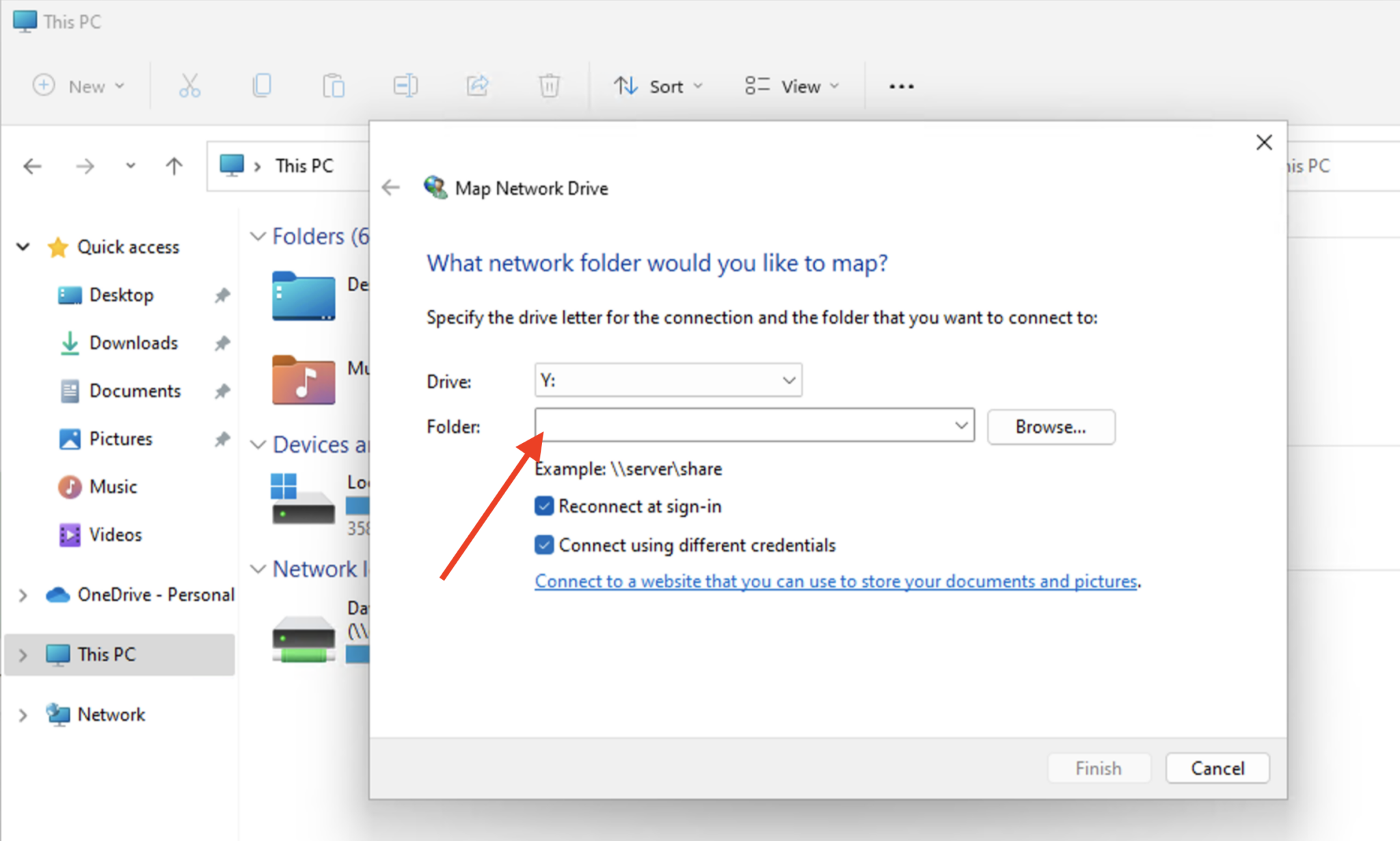Image resolution: width=1400 pixels, height=841 pixels.
Task: Open the Drive letter dropdown
Action: click(789, 381)
